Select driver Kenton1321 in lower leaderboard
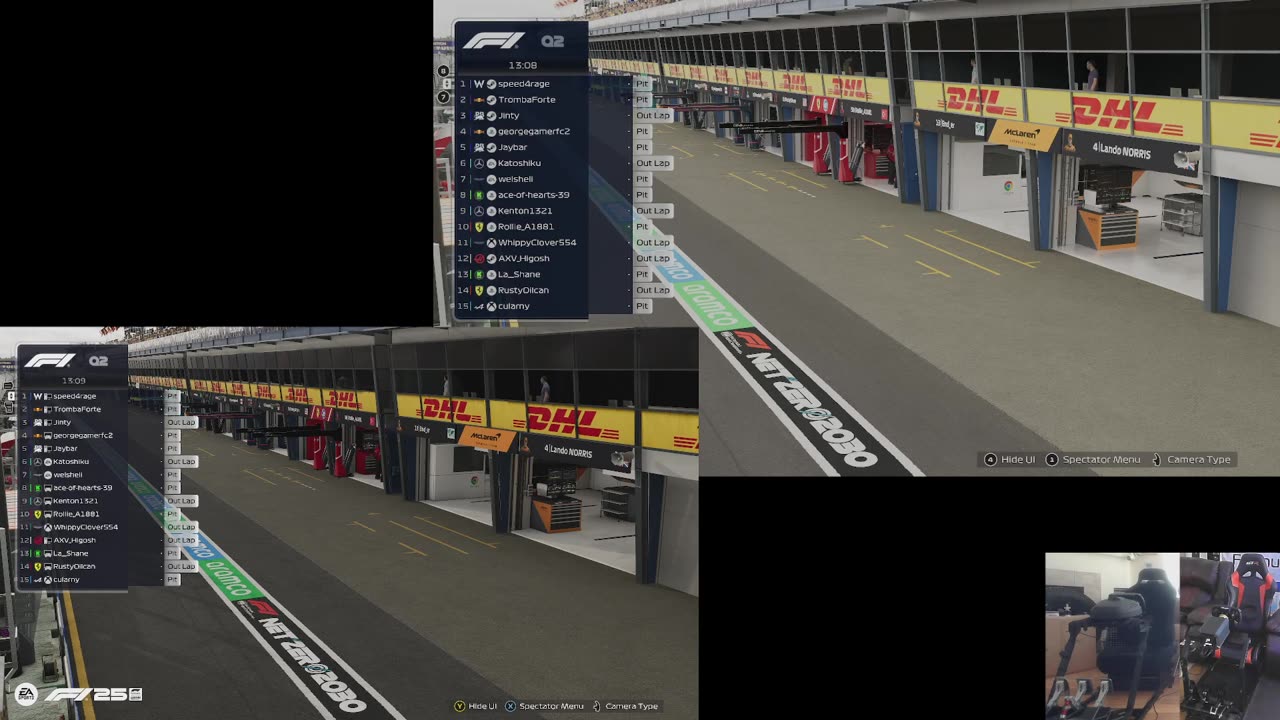 click(x=75, y=501)
